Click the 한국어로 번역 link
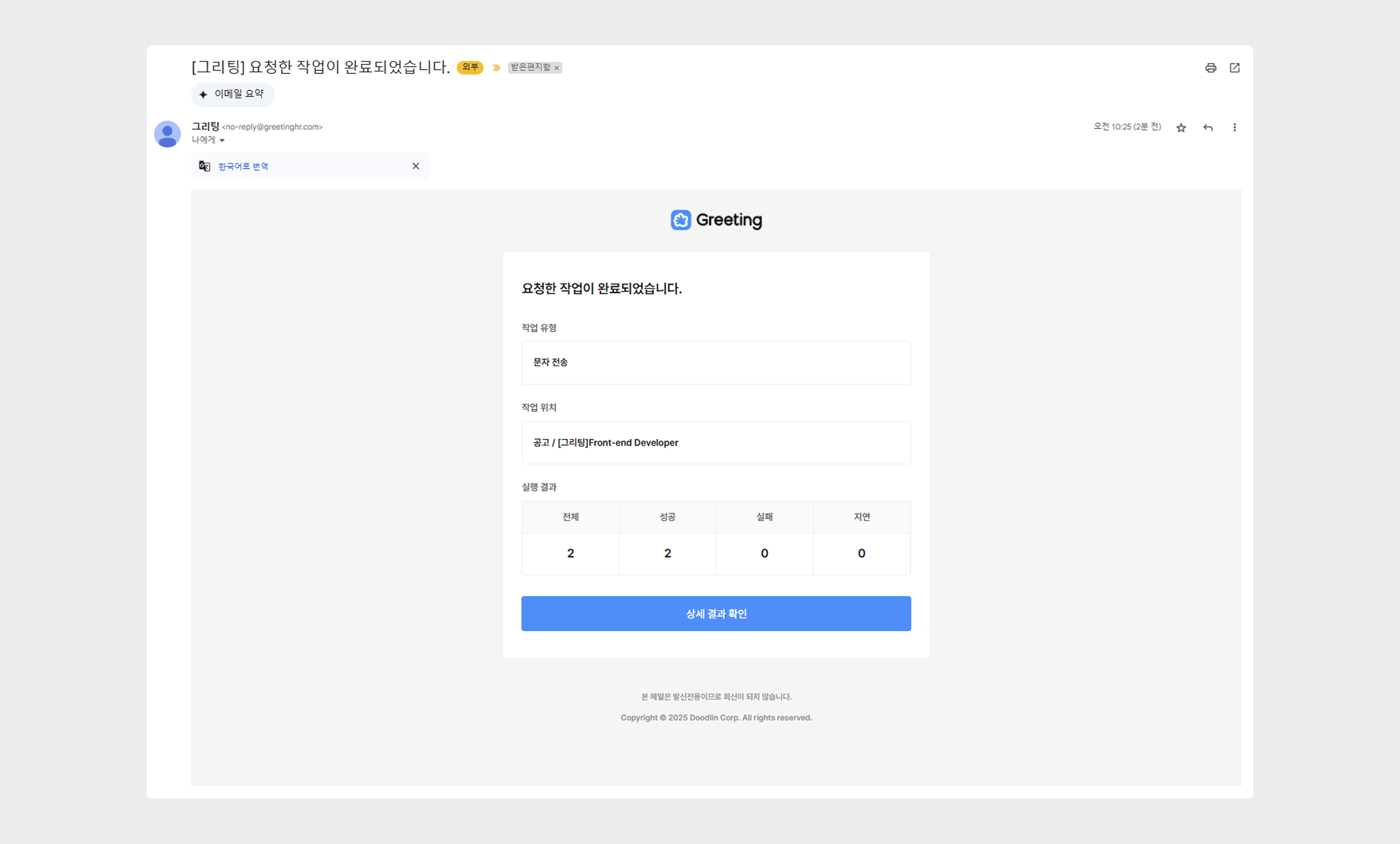Screen dimensions: 1400x844 click(x=243, y=166)
